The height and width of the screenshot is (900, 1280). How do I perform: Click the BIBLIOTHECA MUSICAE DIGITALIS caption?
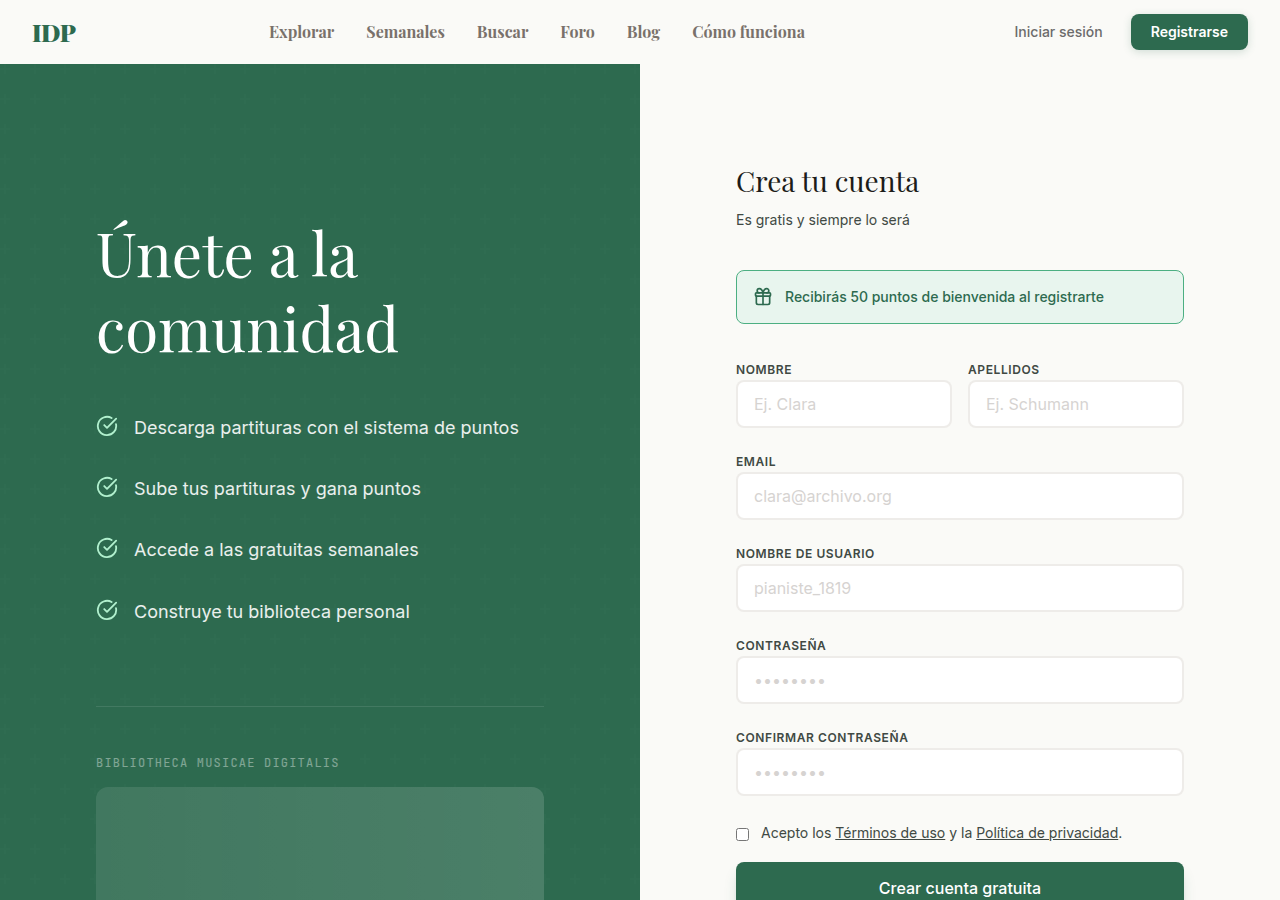coord(218,763)
